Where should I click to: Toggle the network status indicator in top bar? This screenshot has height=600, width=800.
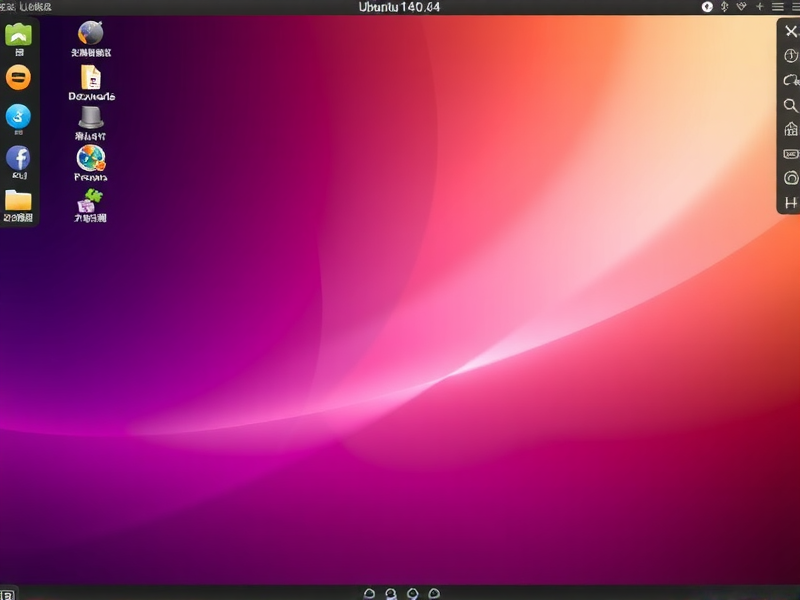[x=741, y=5]
